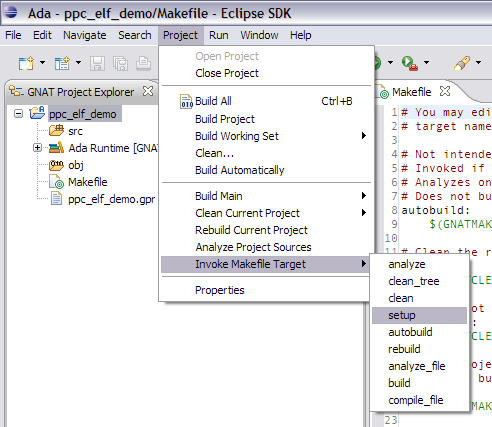Choose Analyze Project Sources
492x427 pixels.
click(266, 247)
